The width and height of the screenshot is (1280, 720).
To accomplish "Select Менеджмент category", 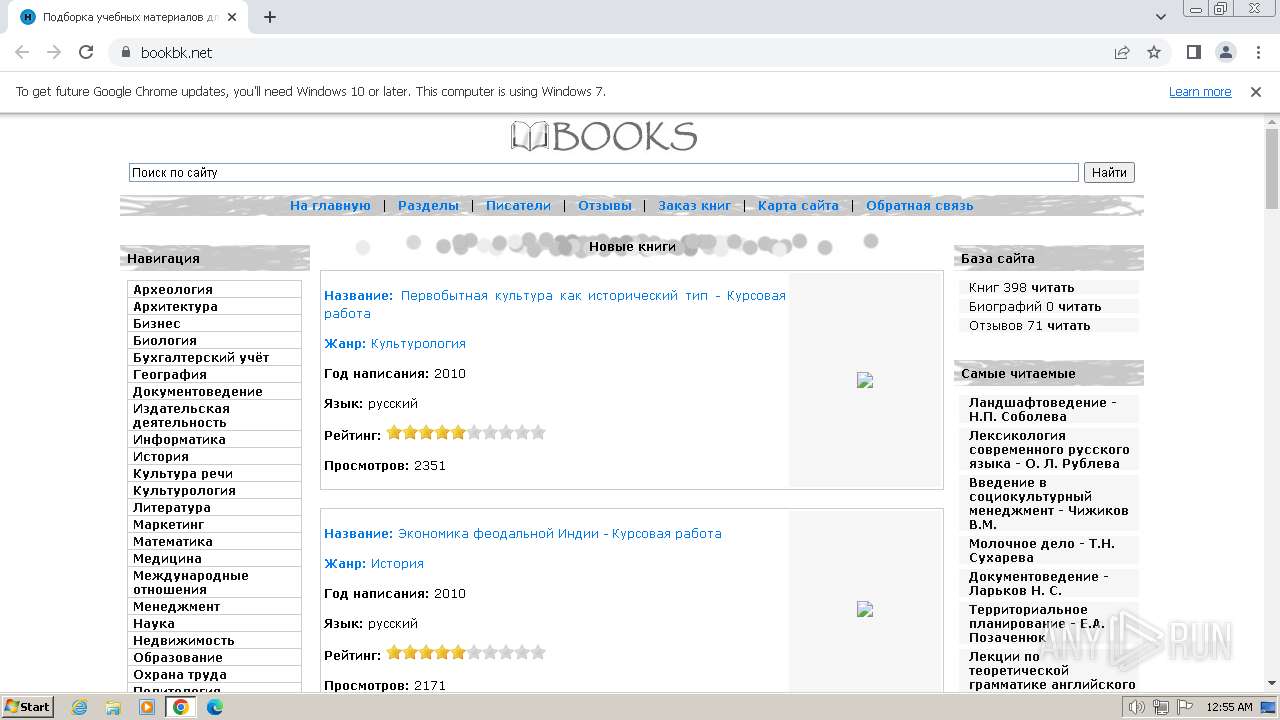I will (176, 606).
